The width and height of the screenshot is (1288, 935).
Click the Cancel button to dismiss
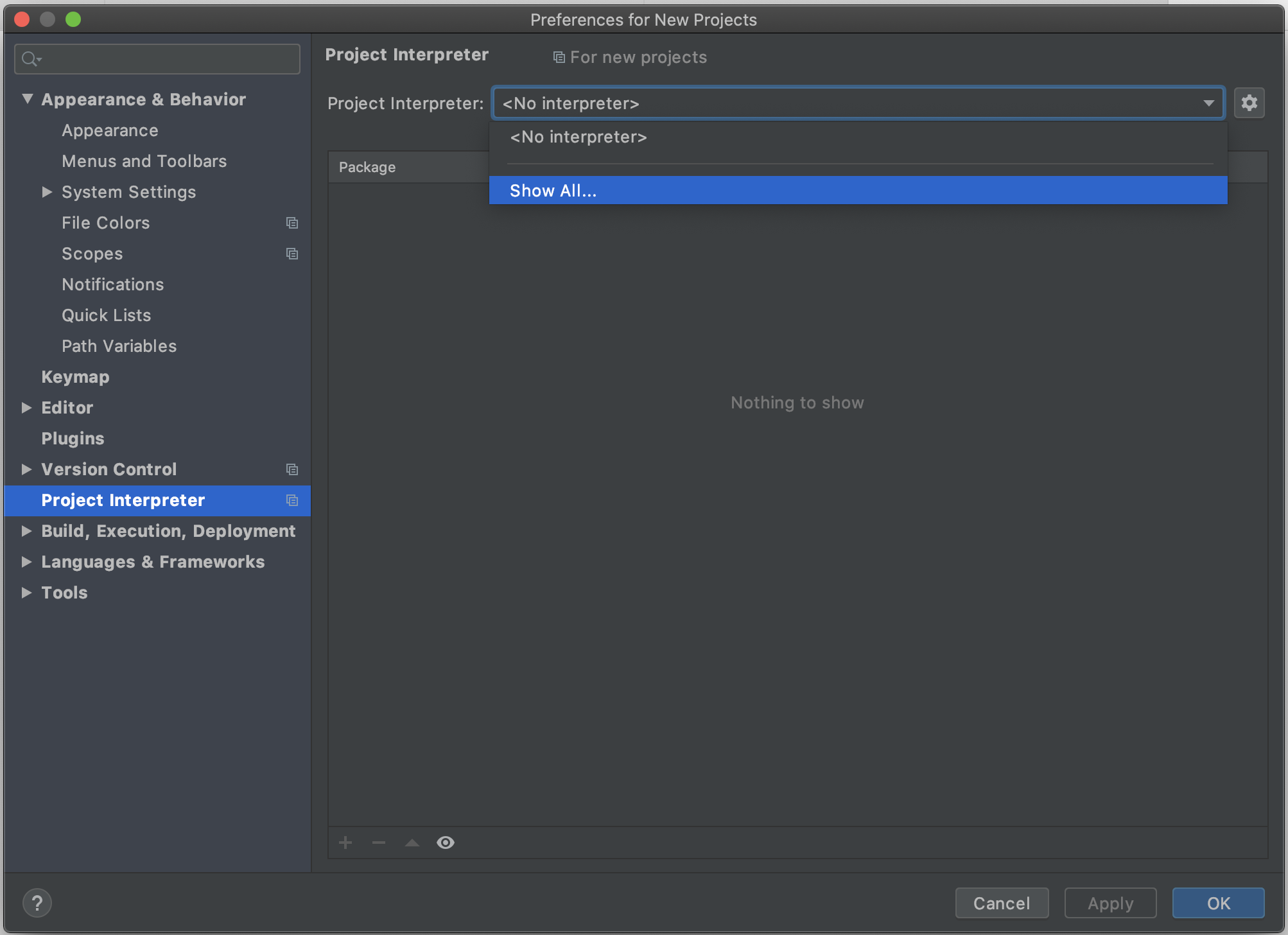(x=1002, y=902)
